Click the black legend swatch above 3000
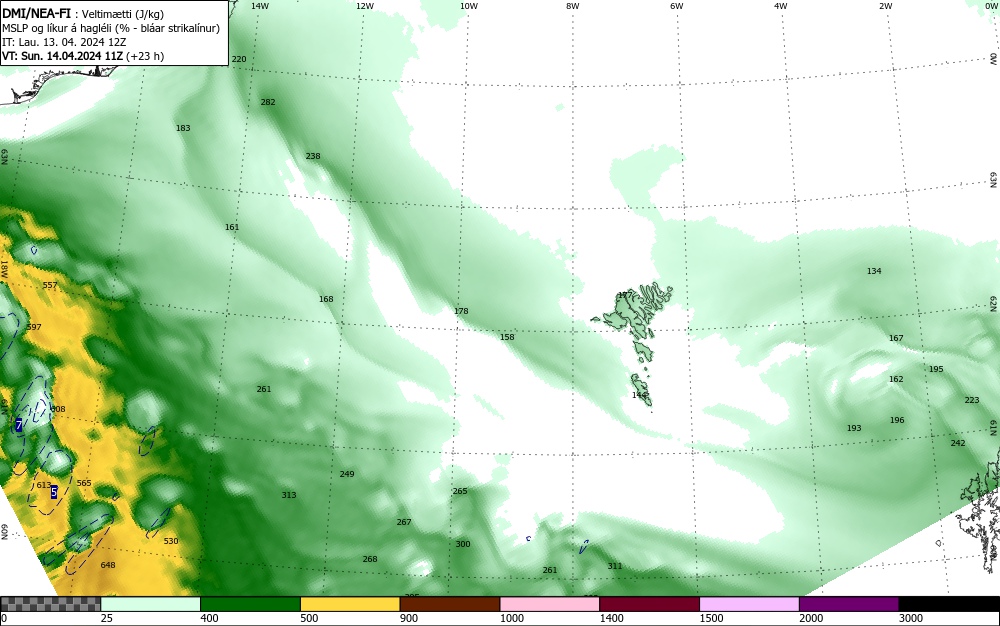 [x=949, y=604]
